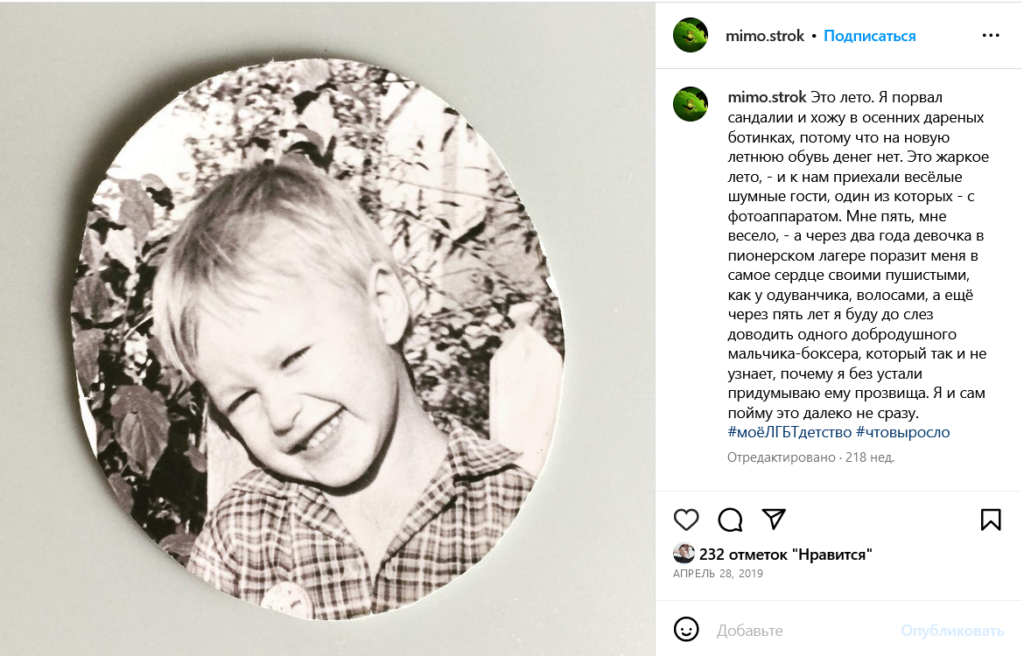Image resolution: width=1024 pixels, height=656 pixels.
Task: Click the mimo.strok avatar in the header
Action: [690, 35]
